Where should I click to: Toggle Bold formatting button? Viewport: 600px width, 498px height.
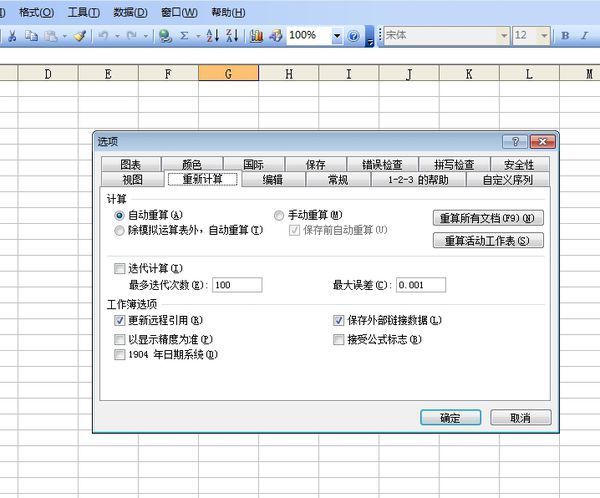pos(565,36)
